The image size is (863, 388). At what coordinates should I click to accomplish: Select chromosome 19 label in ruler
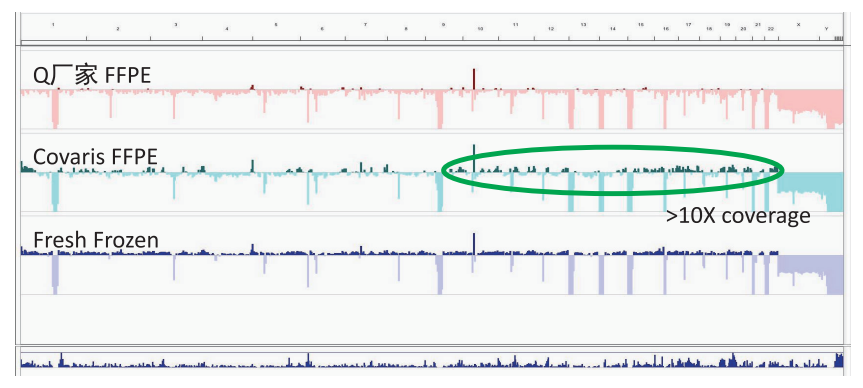coord(728,25)
